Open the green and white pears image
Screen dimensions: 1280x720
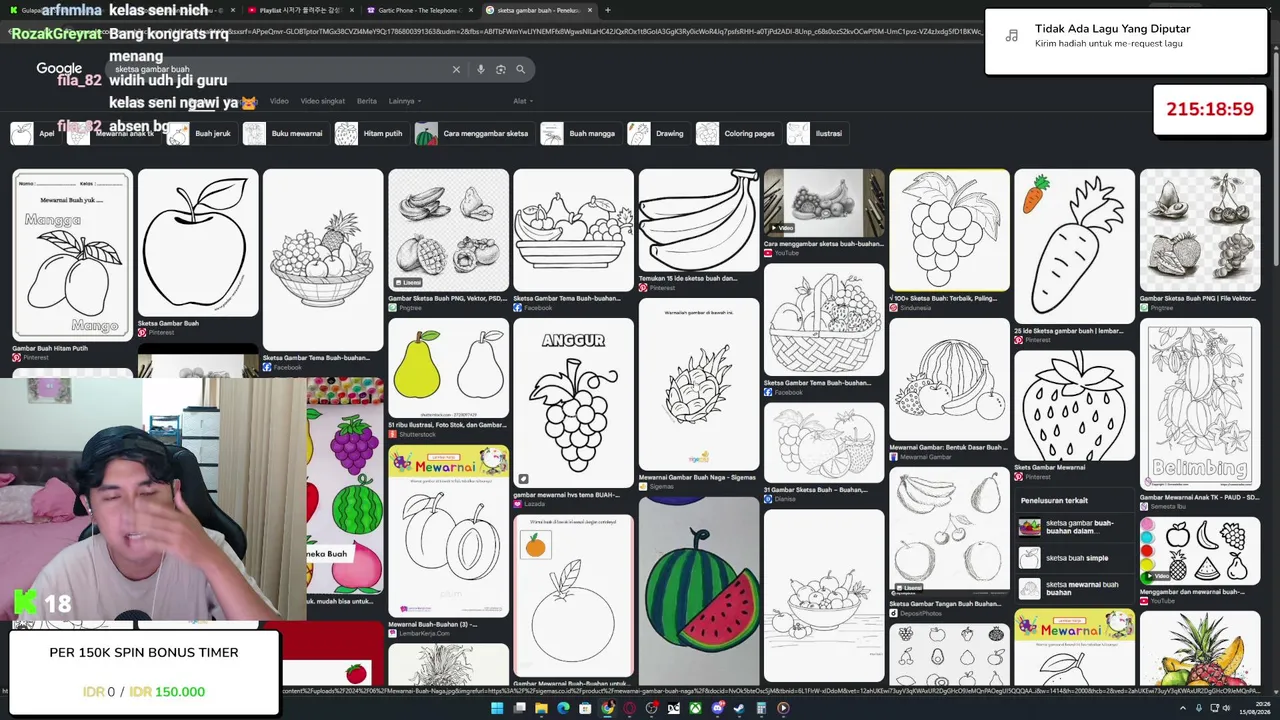click(448, 368)
